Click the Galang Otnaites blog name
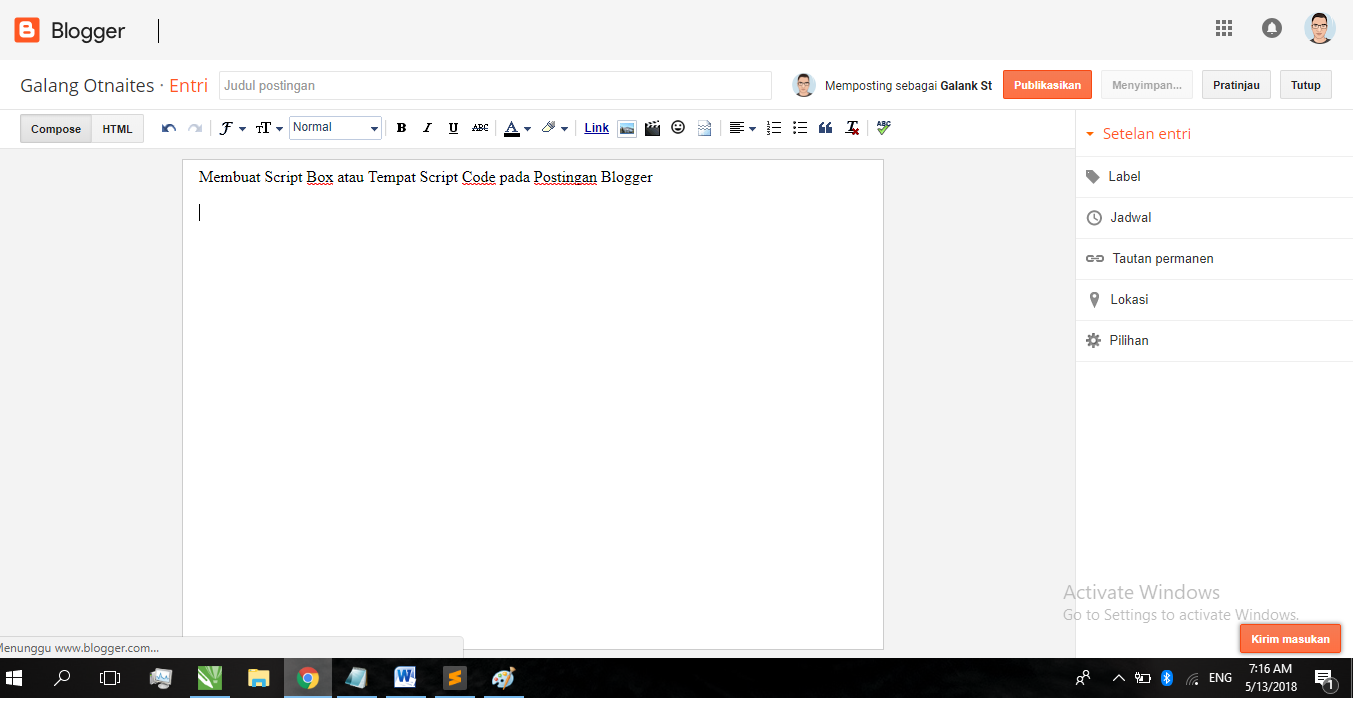Viewport: 1353px width, 703px height. [87, 86]
